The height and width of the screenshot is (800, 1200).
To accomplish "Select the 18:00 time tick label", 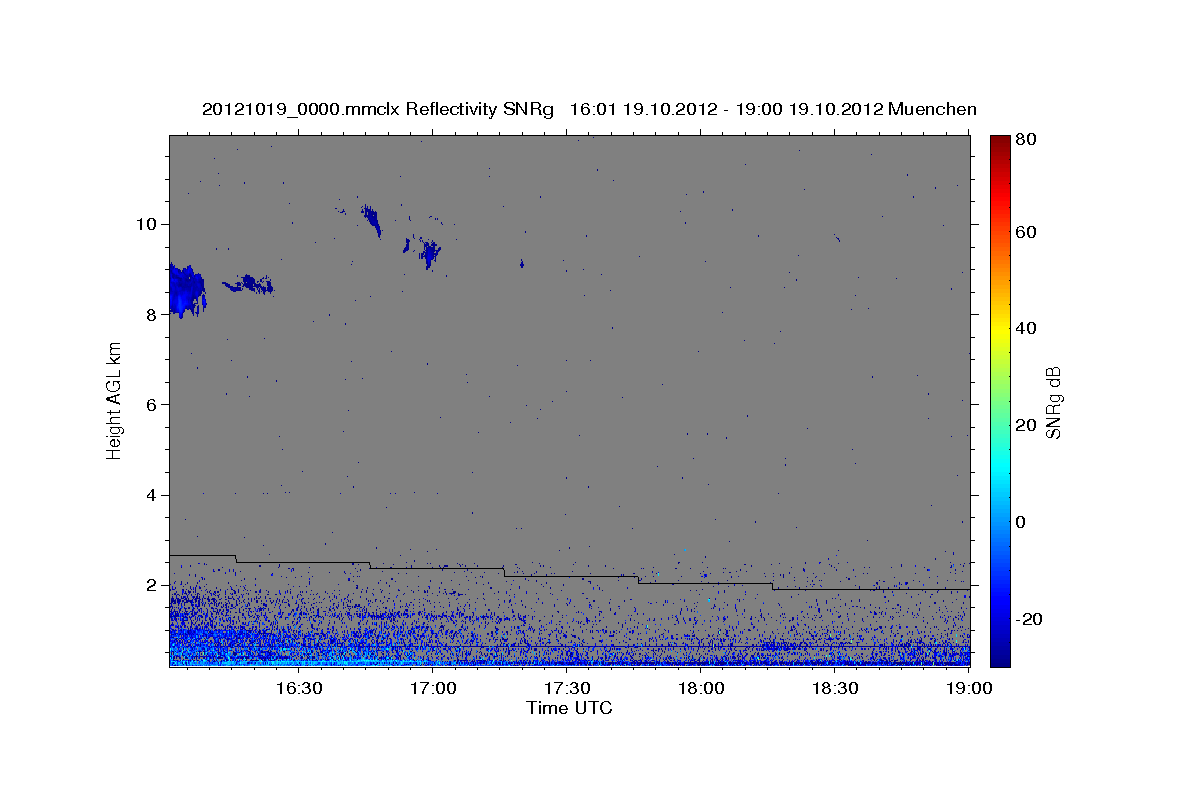I will [x=701, y=688].
